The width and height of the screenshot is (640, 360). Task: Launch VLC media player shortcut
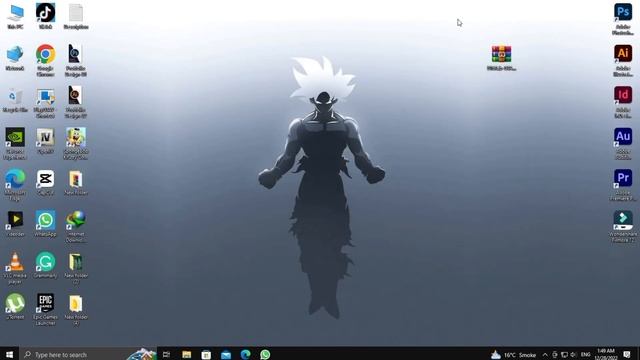(x=15, y=268)
